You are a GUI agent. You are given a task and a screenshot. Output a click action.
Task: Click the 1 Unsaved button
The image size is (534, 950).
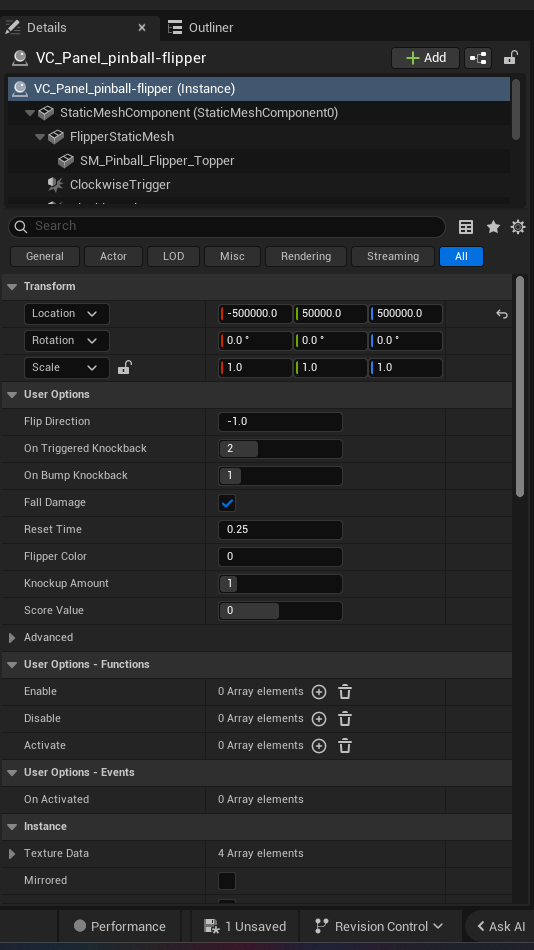point(245,926)
